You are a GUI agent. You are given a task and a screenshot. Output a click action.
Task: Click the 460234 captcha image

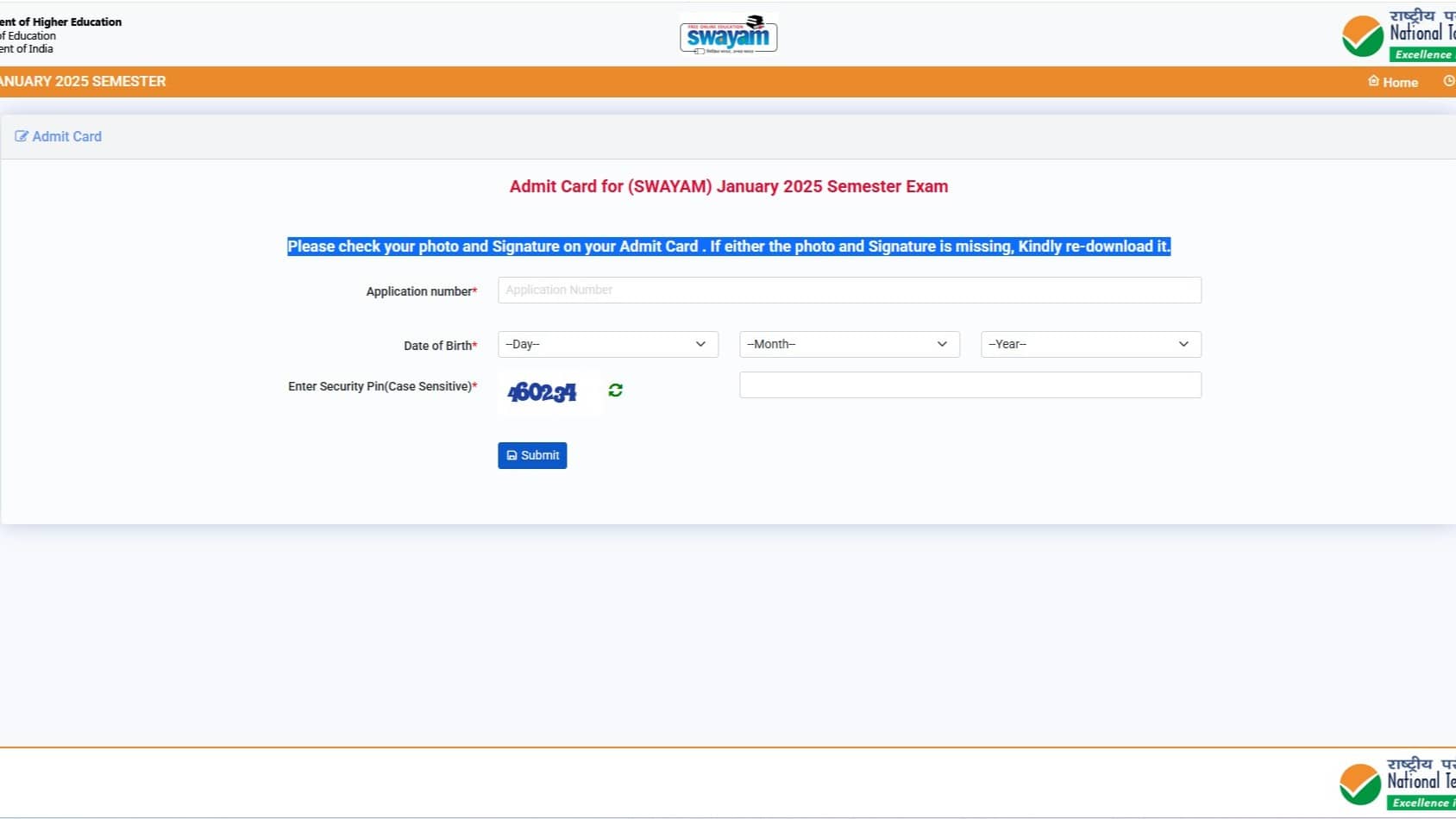[543, 392]
